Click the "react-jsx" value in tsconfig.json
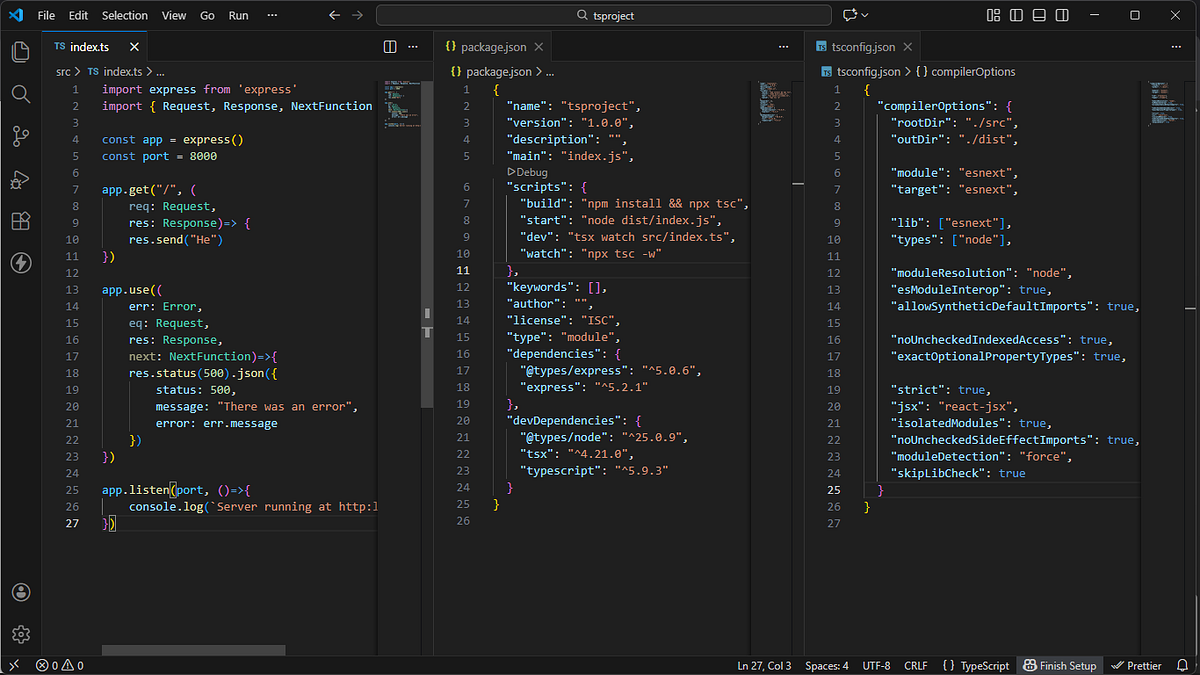 click(x=973, y=406)
